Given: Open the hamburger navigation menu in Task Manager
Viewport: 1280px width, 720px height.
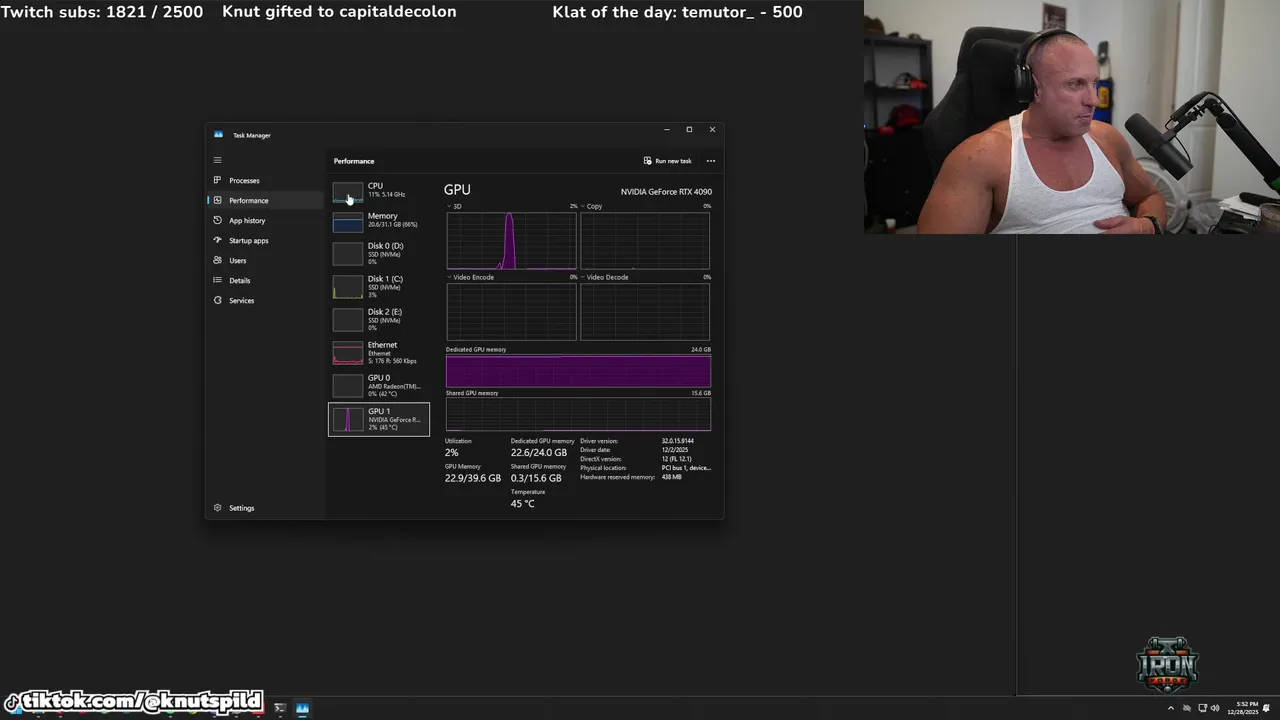Looking at the screenshot, I should tap(217, 160).
